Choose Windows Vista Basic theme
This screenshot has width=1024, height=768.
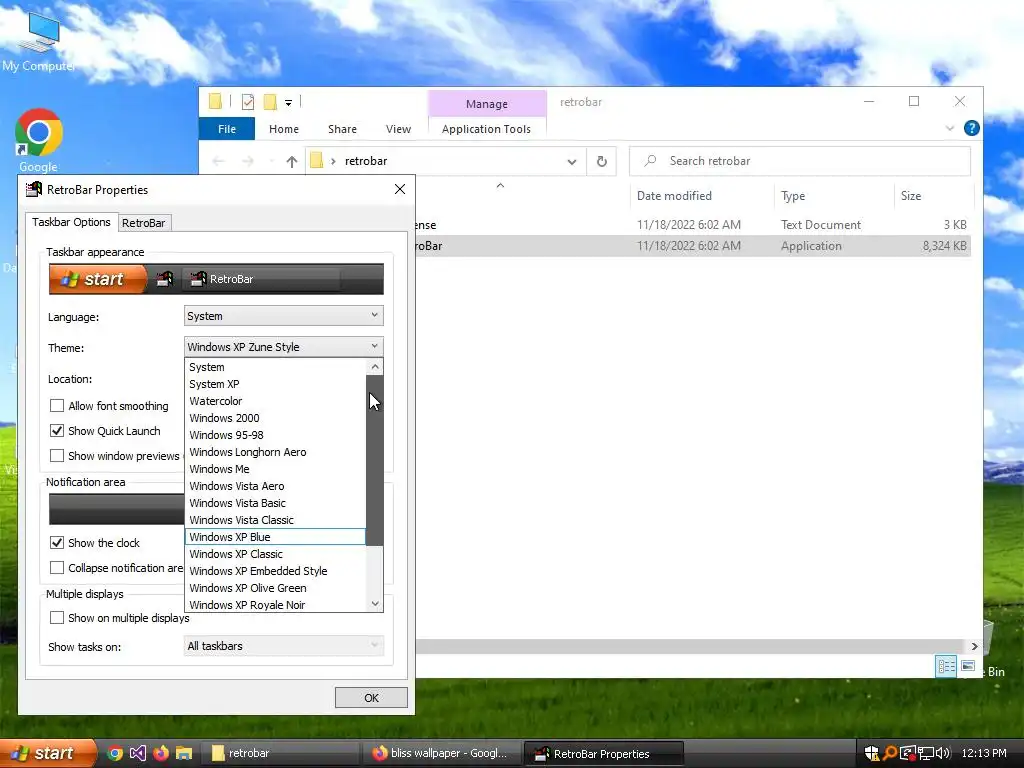(x=275, y=503)
